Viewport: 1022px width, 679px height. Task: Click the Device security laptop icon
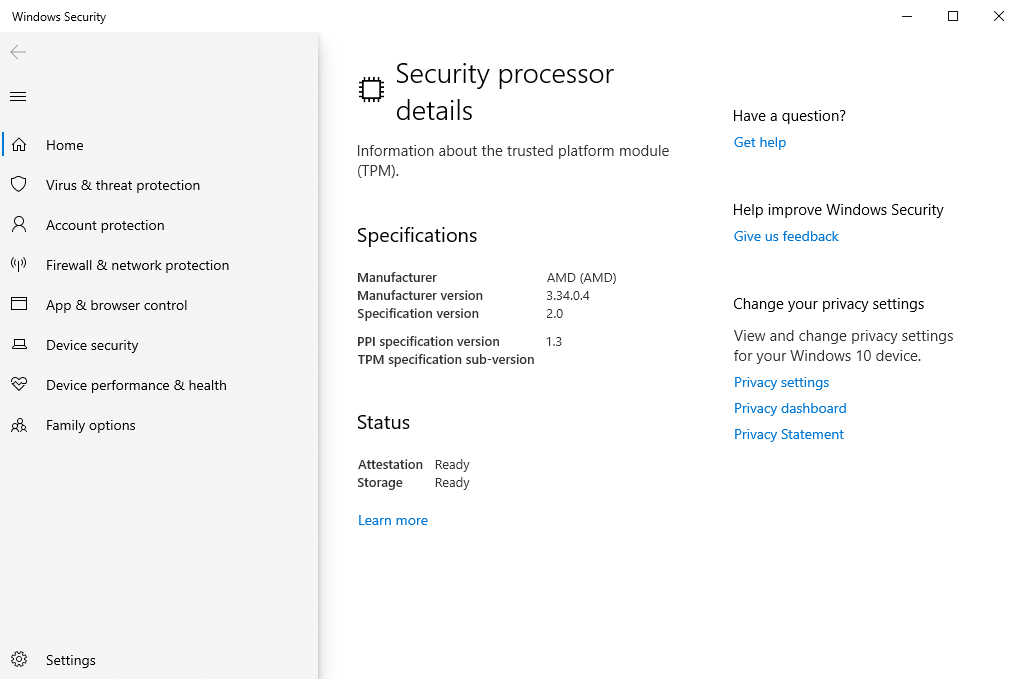(18, 345)
